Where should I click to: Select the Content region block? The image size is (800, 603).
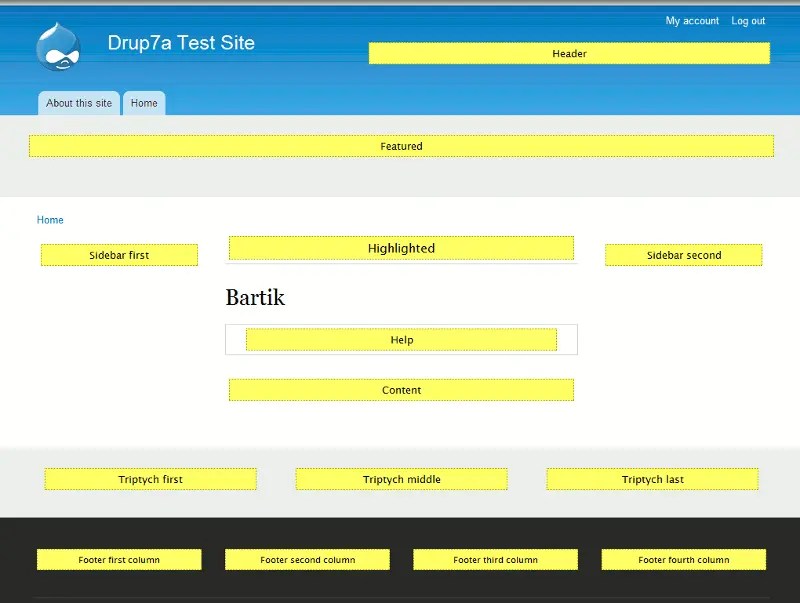401,389
